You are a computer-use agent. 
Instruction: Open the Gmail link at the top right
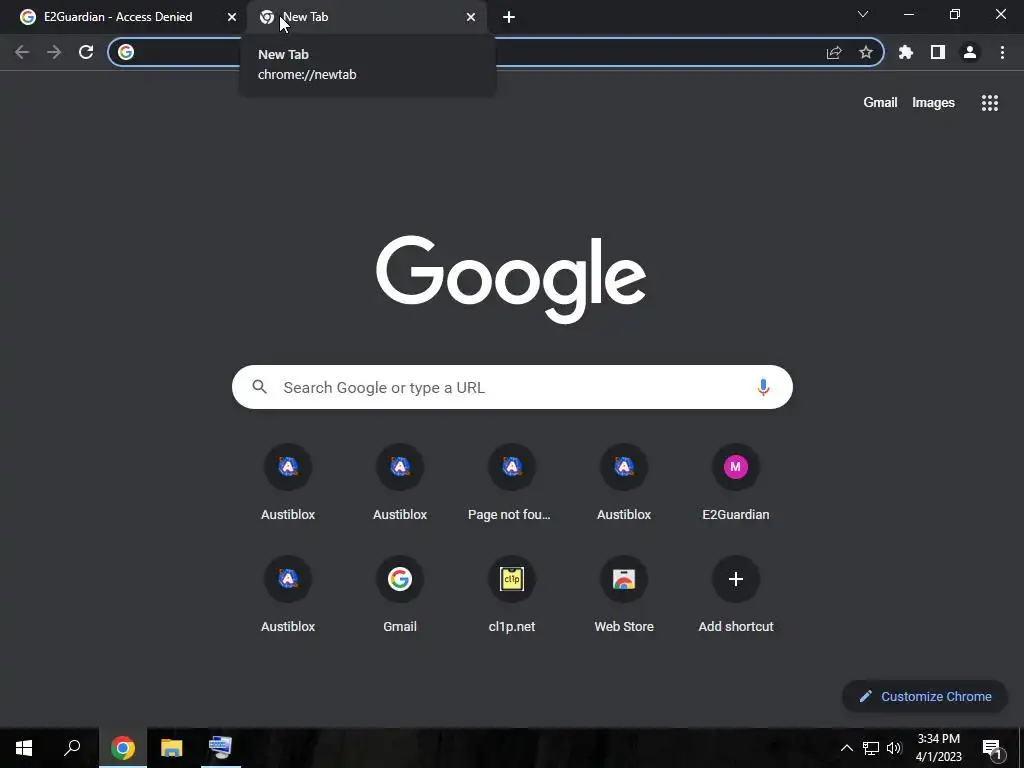[x=880, y=103]
